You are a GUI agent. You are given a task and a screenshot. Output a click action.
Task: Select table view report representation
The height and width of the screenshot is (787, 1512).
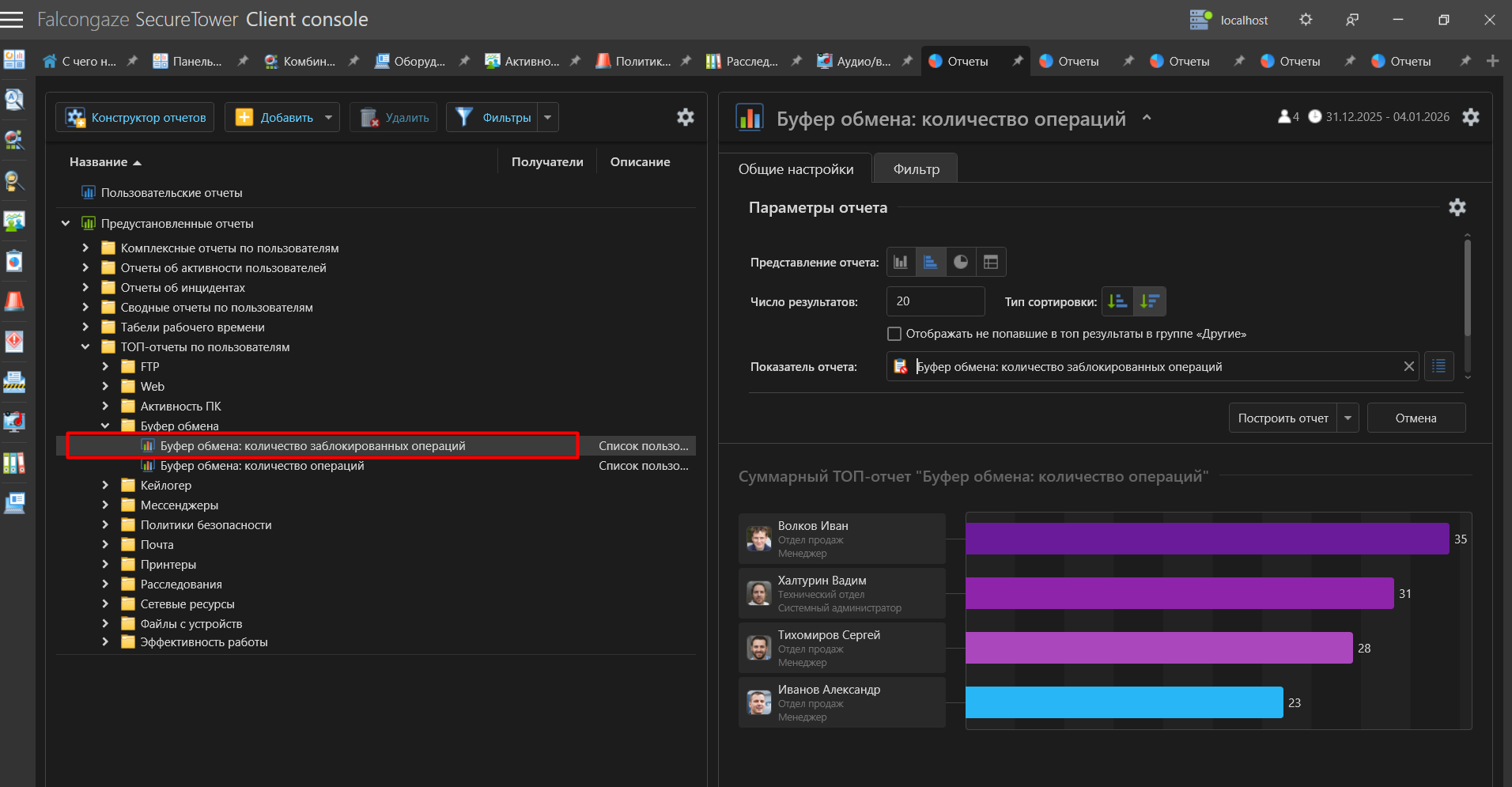(x=990, y=262)
